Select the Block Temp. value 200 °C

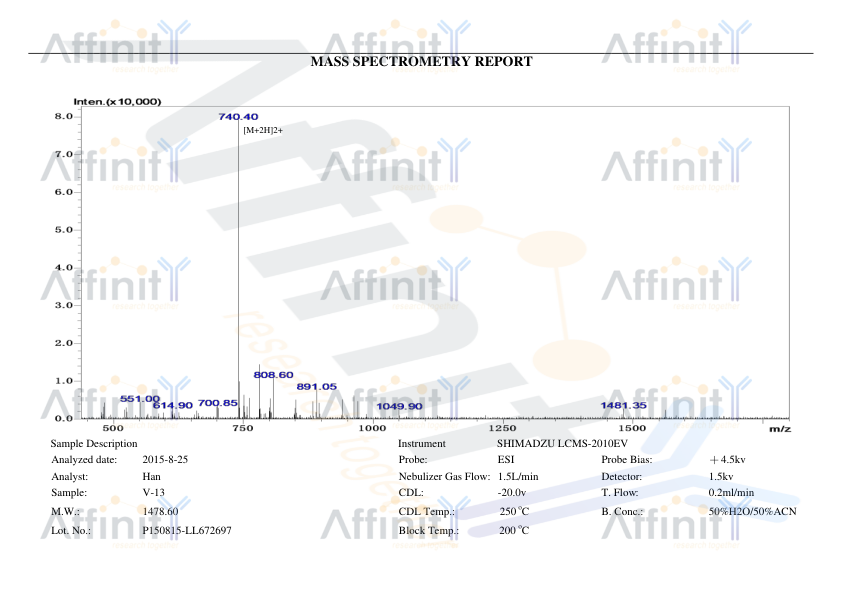point(514,530)
